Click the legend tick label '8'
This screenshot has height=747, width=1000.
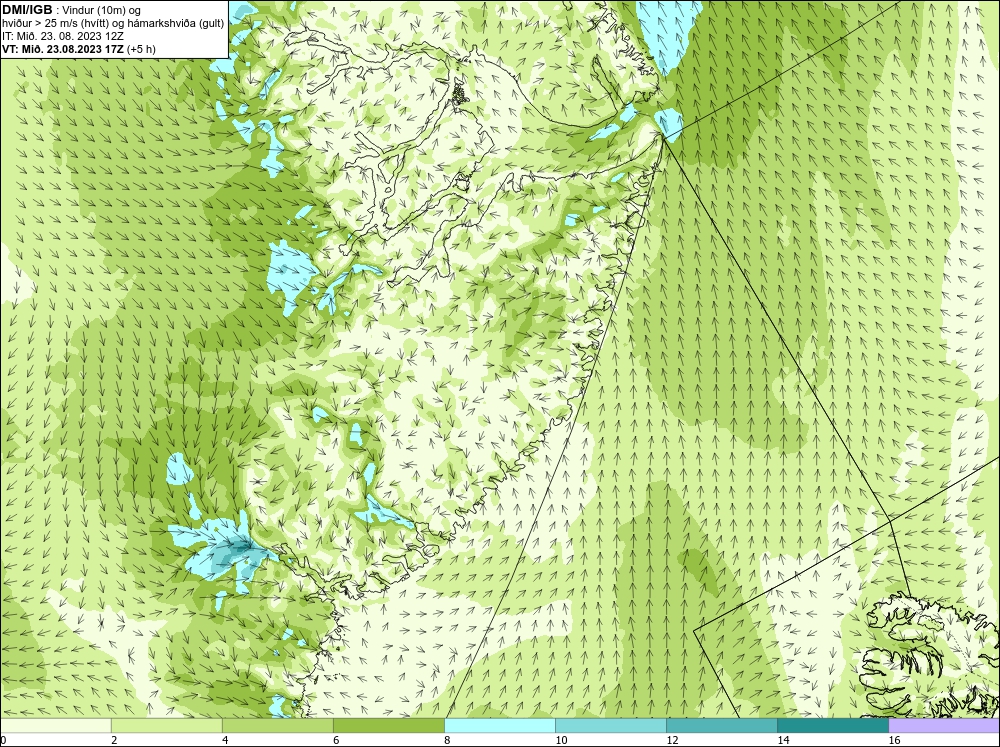447,740
